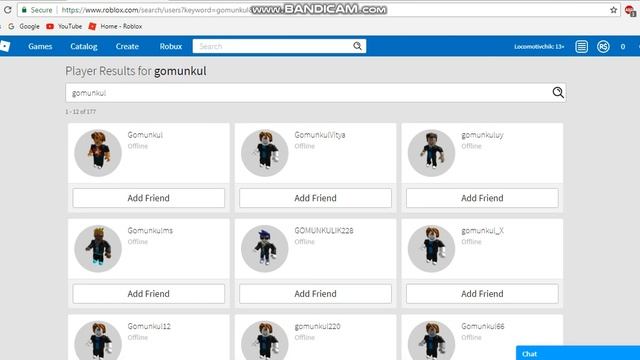Click the Robux balance 0
Viewport: 640px width, 360px height.
point(622,47)
